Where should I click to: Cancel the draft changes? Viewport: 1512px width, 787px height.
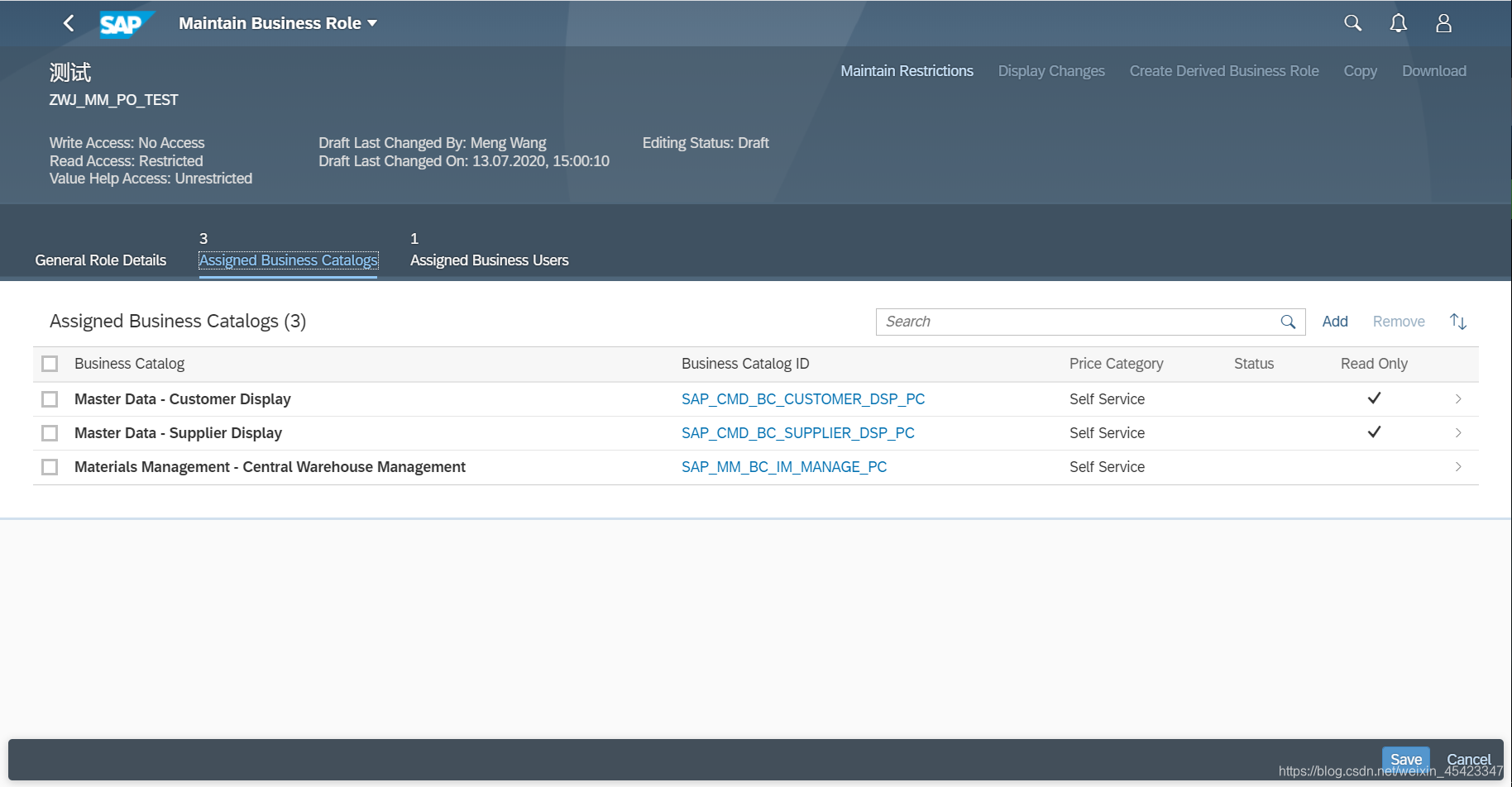(1469, 760)
